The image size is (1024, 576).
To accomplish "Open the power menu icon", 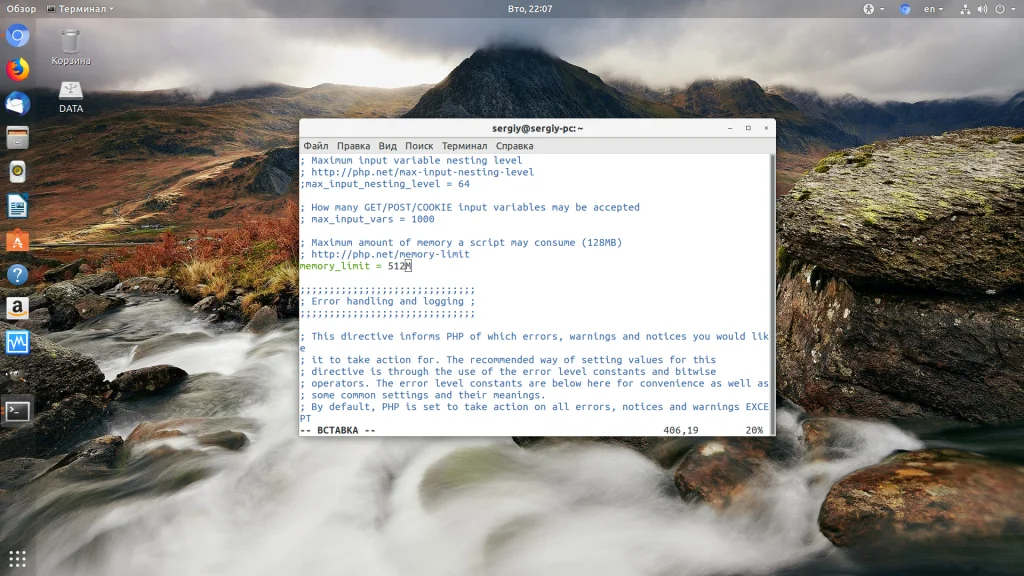I will coord(1000,9).
